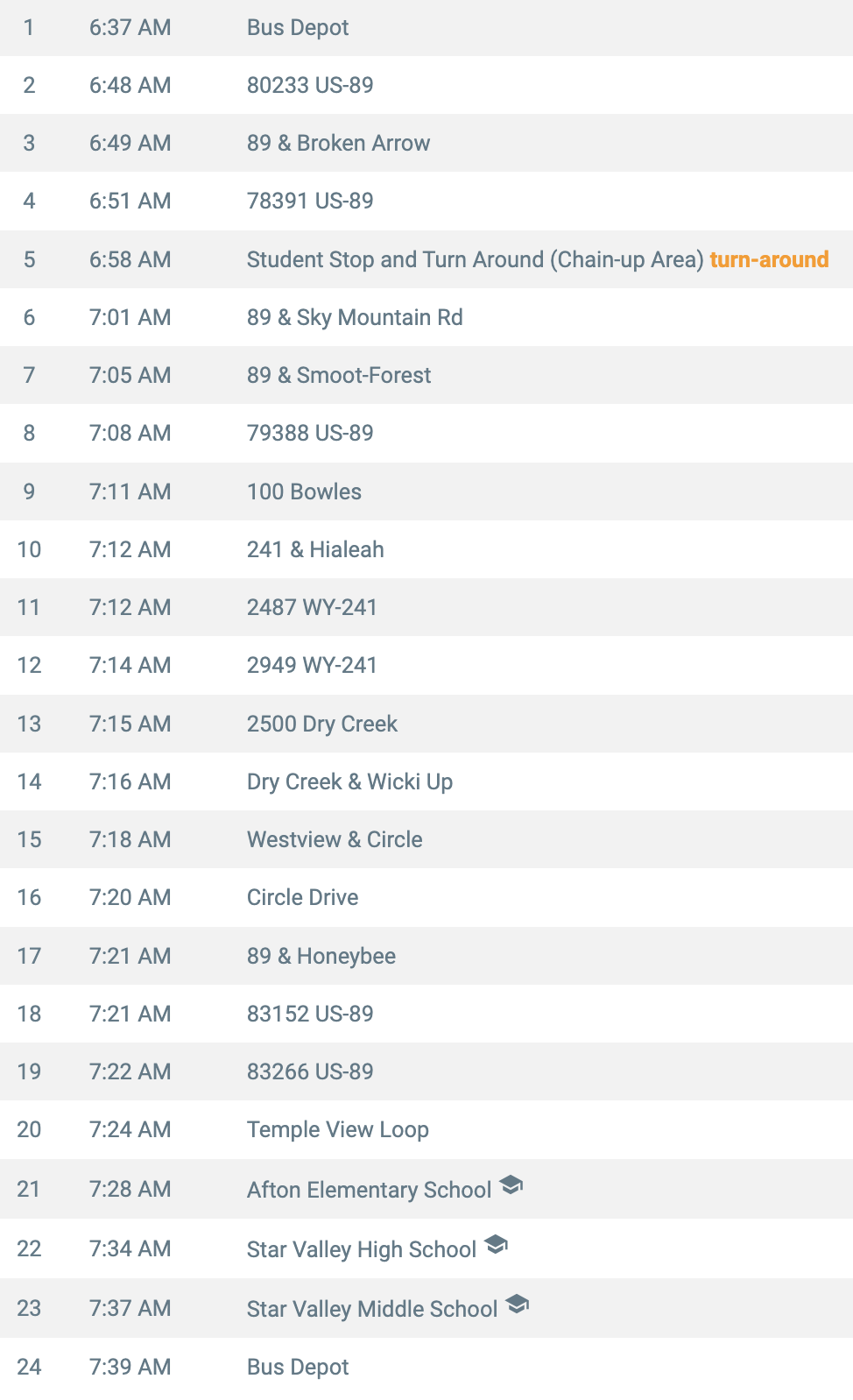Select the 80233 US-89 stop

point(426,85)
